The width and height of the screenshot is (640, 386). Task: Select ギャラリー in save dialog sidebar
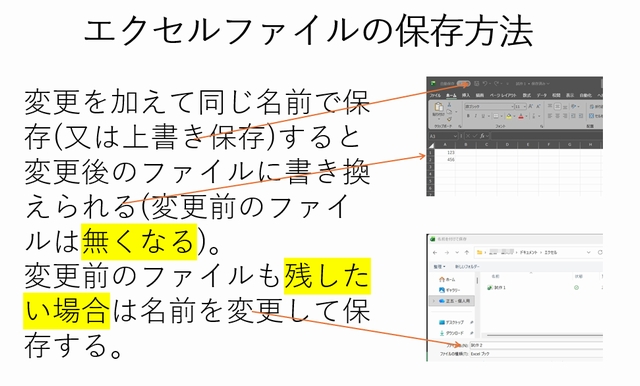pos(449,290)
